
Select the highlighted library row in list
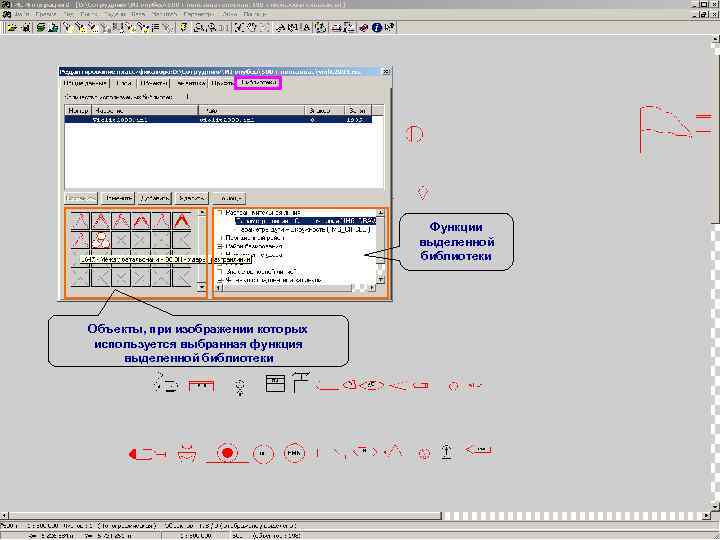point(218,119)
